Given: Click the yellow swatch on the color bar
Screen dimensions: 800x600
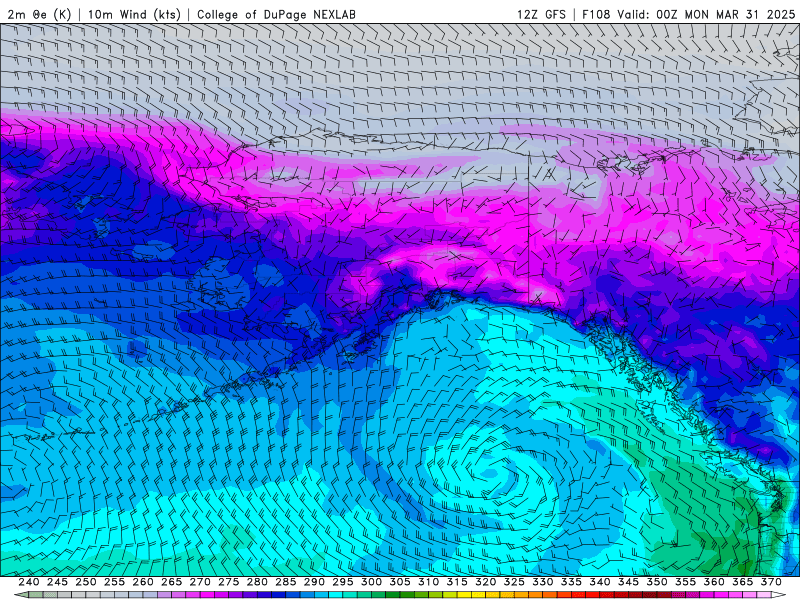Looking at the screenshot, I should tap(464, 594).
